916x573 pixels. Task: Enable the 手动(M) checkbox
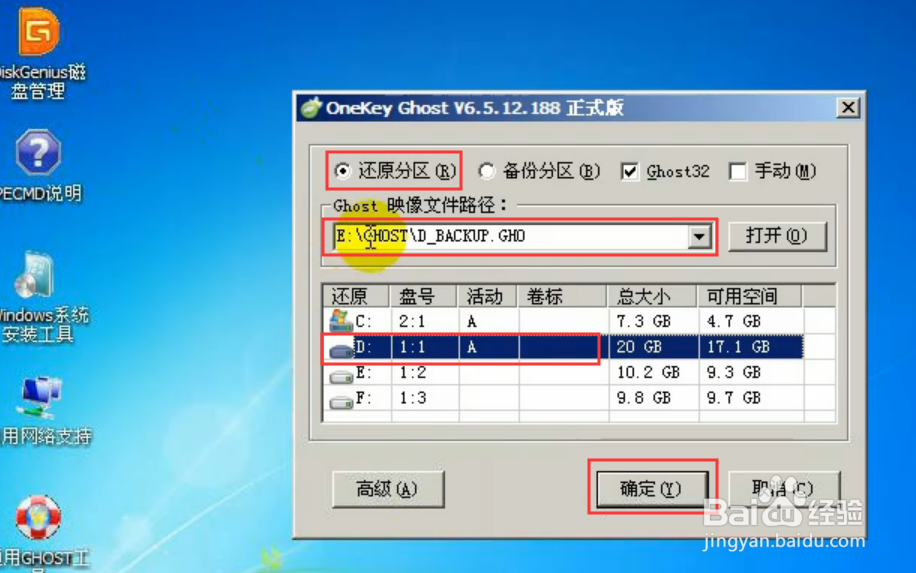pyautogui.click(x=738, y=172)
